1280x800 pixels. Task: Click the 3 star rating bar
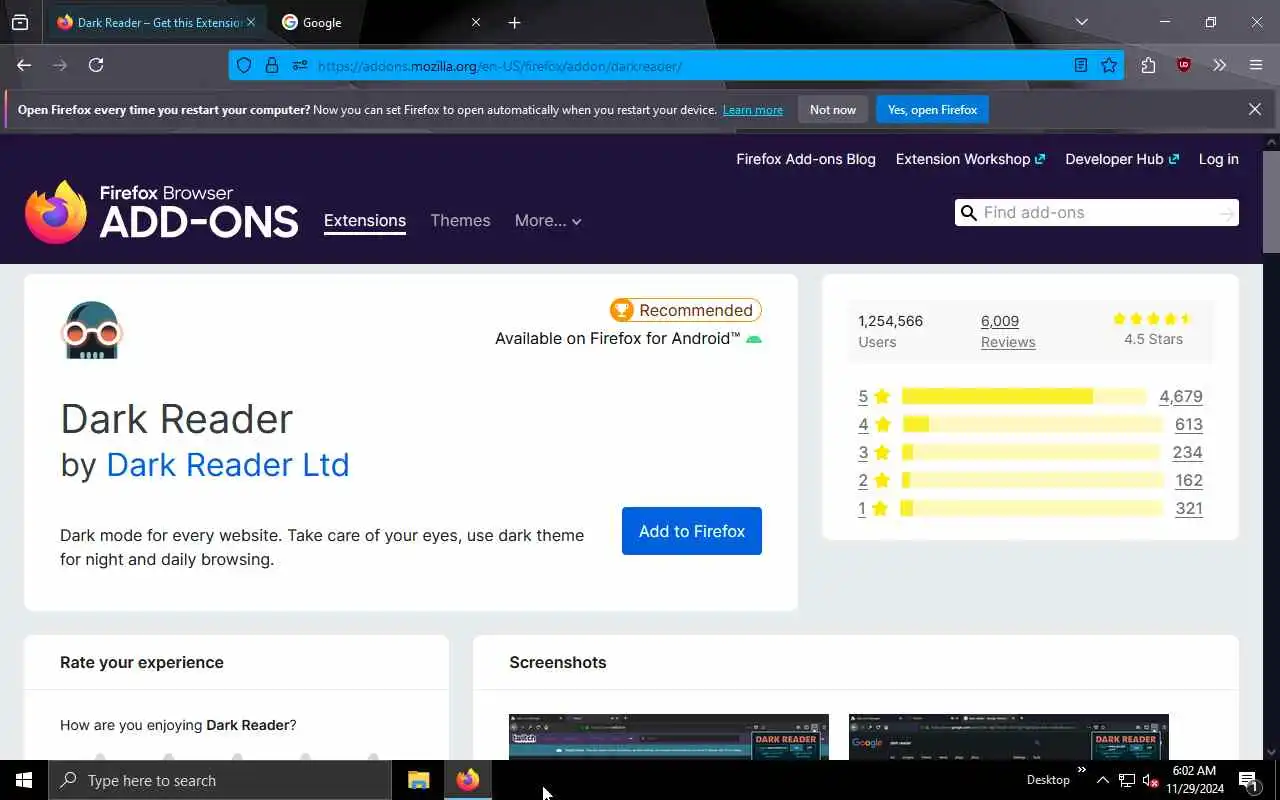click(1032, 453)
